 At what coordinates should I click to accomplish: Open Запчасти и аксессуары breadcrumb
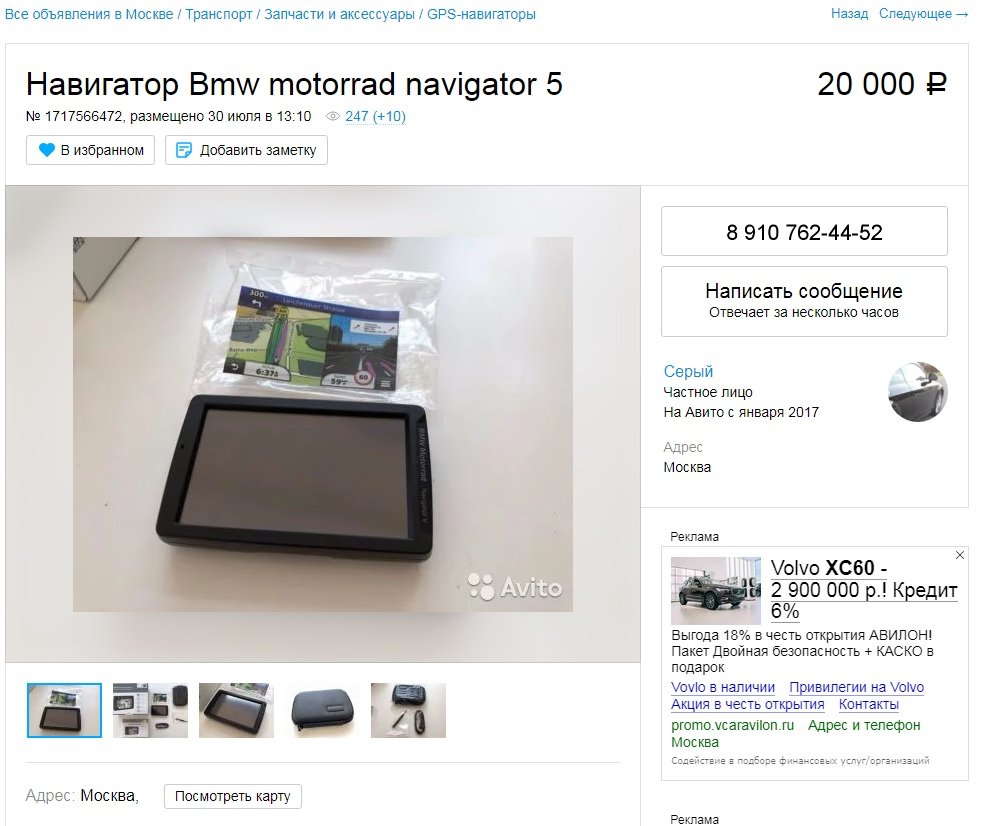coord(339,14)
